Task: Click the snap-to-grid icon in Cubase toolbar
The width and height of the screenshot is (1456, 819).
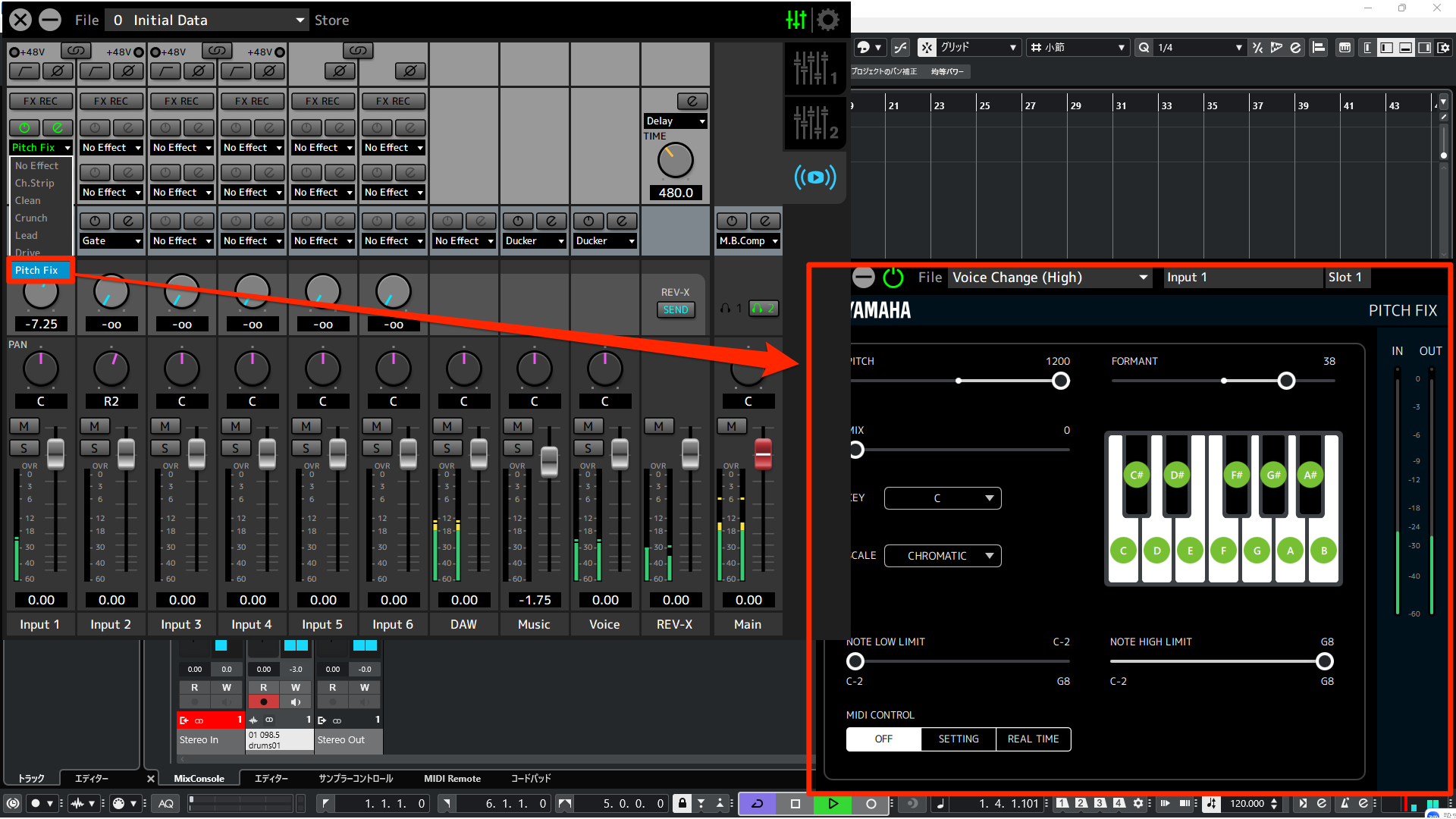Action: pos(927,47)
